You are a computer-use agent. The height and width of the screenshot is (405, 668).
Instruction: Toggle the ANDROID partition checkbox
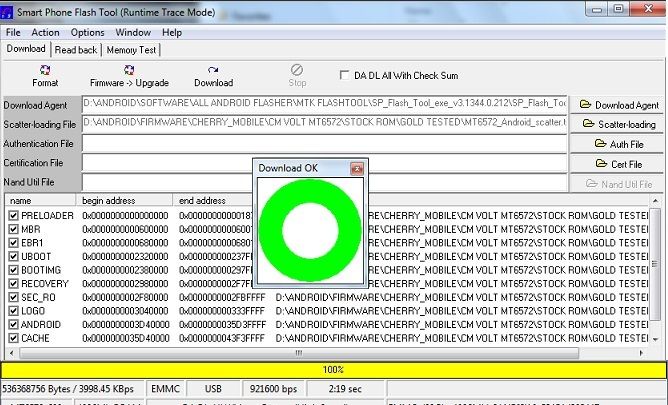point(13,324)
